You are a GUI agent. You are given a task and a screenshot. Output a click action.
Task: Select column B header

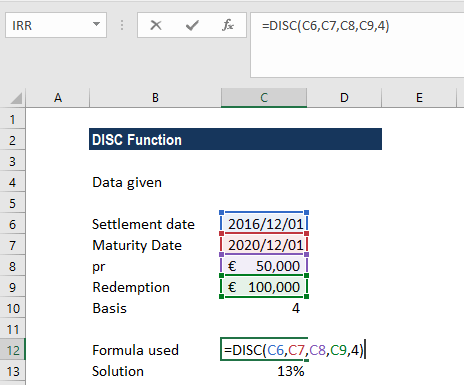pos(155,98)
